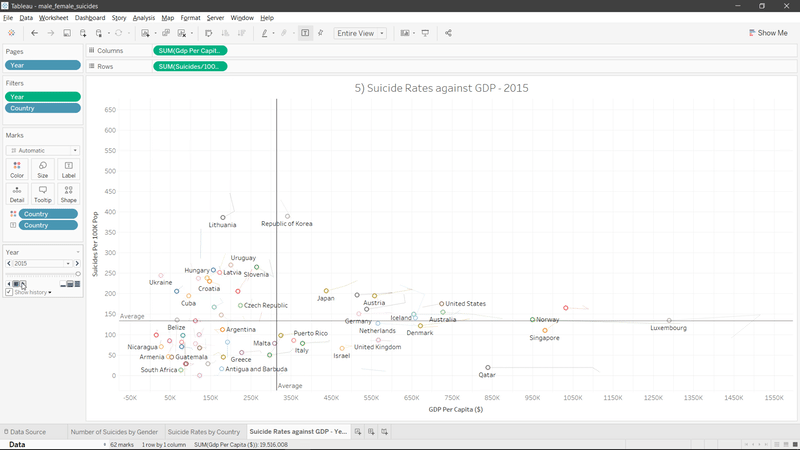The height and width of the screenshot is (450, 800).
Task: Click the undo back arrow in toolbar
Action: [x=35, y=33]
